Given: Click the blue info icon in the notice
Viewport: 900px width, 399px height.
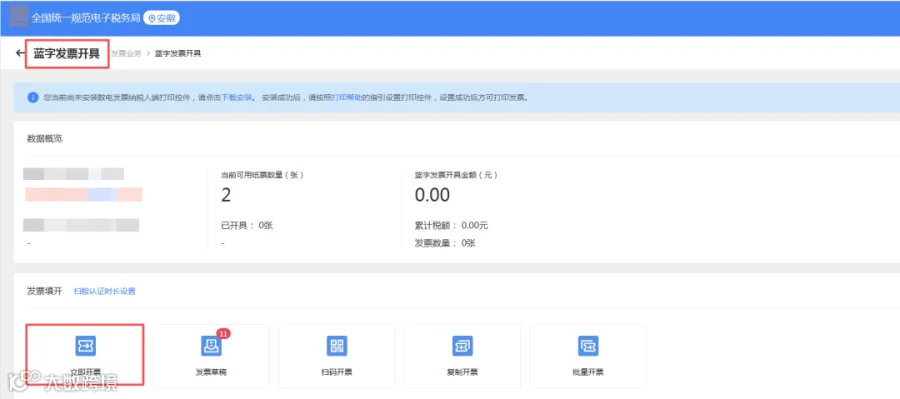Looking at the screenshot, I should click(33, 97).
